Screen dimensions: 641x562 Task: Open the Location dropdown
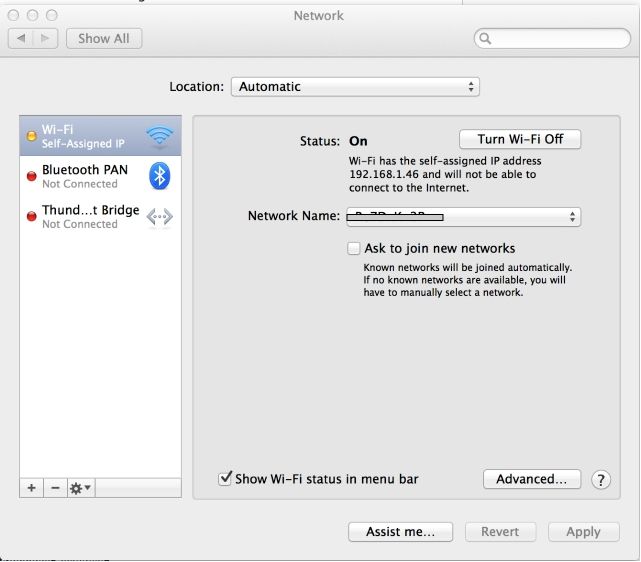coord(355,87)
